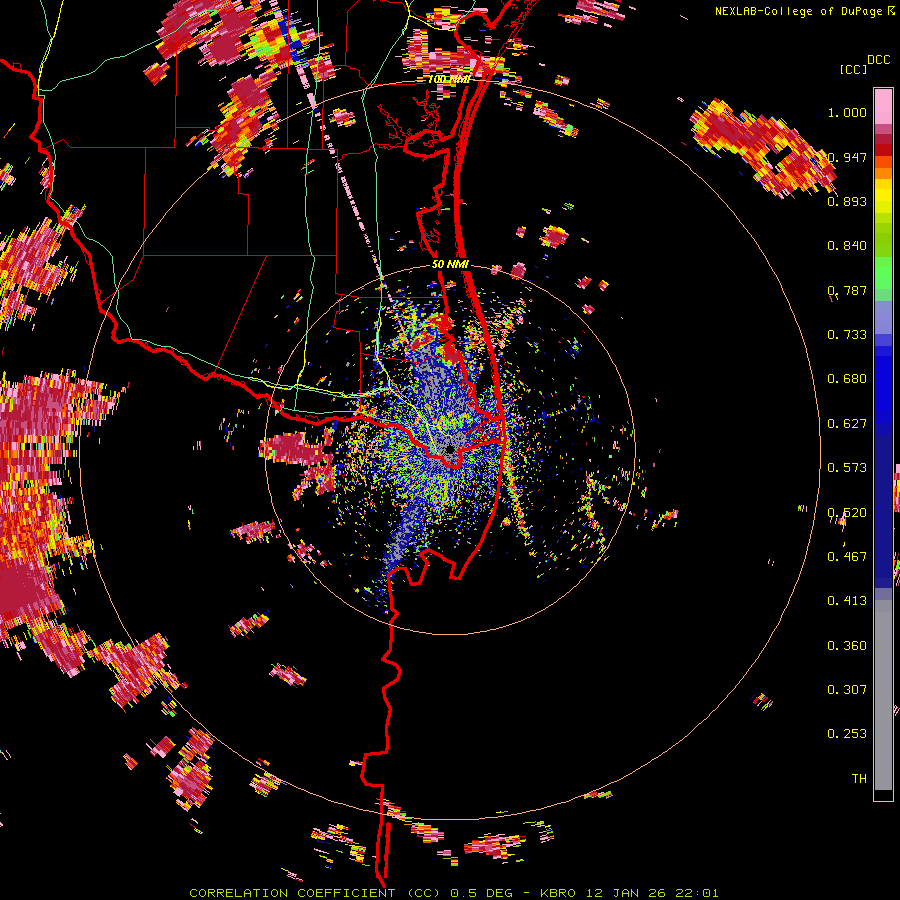Click the 1.000 scale value
The width and height of the screenshot is (900, 900).
847,112
